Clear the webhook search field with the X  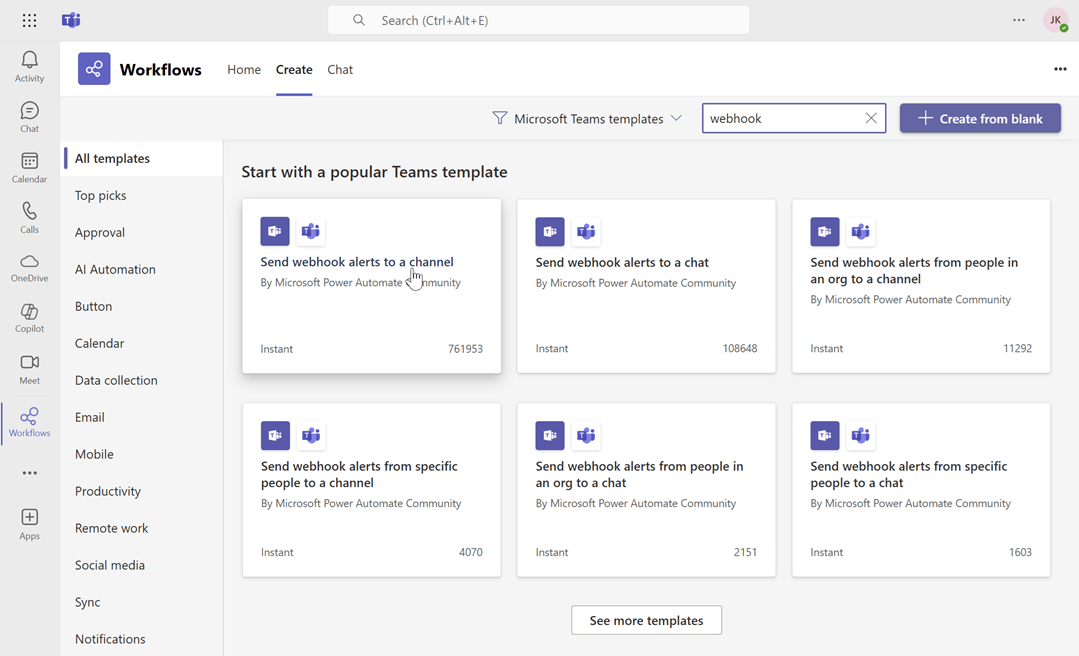870,117
